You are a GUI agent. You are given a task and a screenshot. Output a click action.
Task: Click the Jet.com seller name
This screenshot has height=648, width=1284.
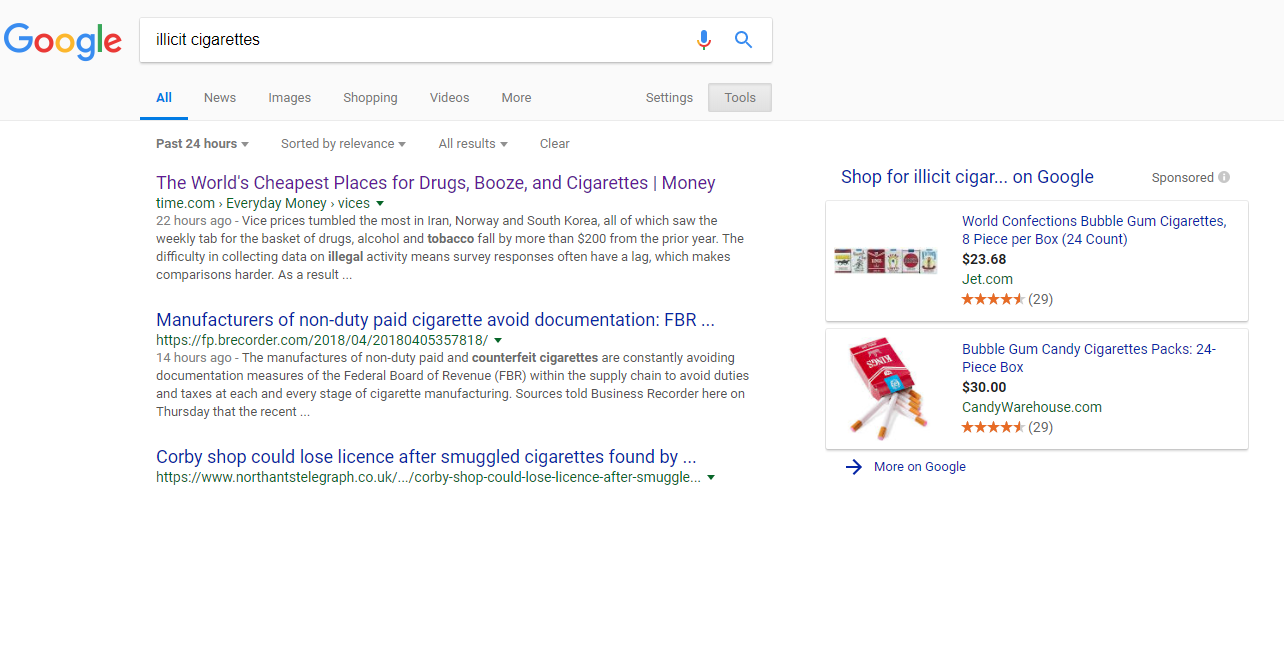point(987,279)
